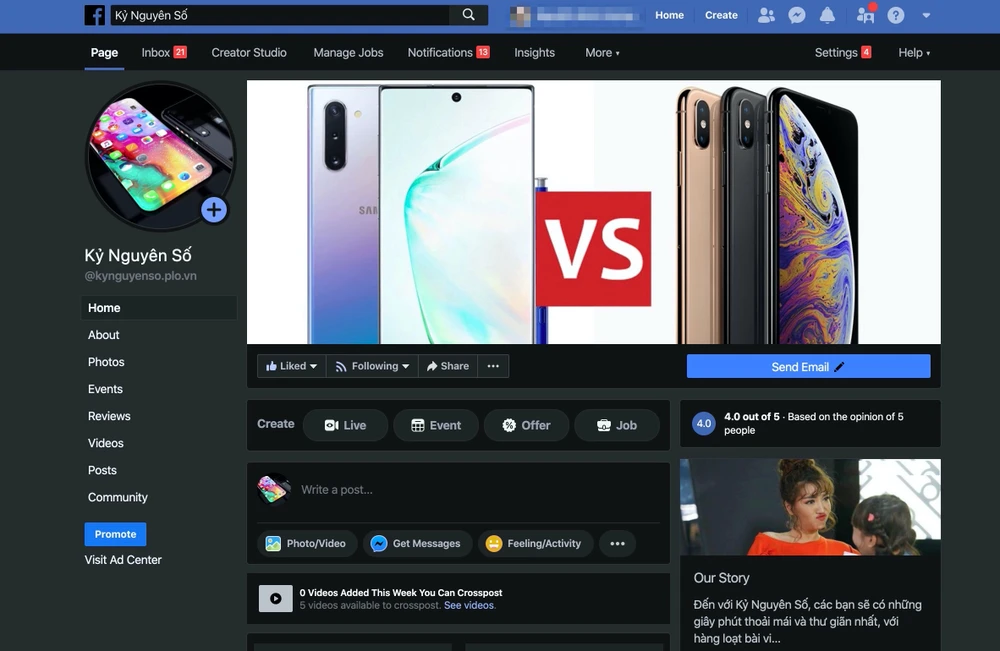Viewport: 1000px width, 651px height.
Task: Open the Friend Requests icon
Action: (766, 15)
